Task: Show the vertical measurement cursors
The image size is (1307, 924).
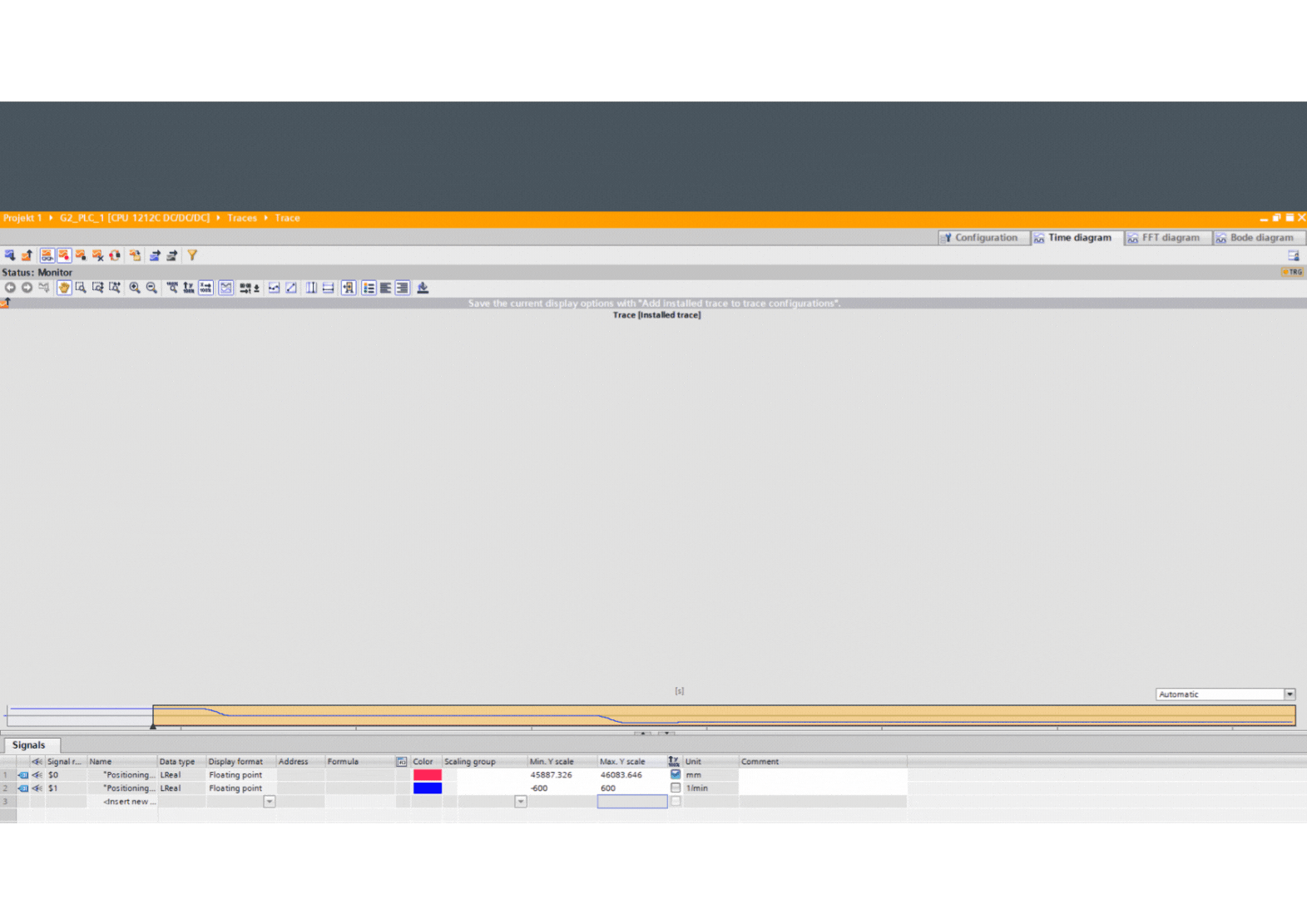Action: click(x=311, y=288)
